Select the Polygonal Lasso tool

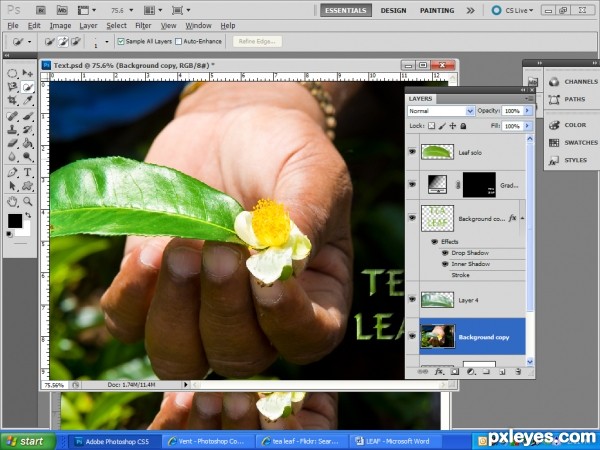click(x=13, y=87)
